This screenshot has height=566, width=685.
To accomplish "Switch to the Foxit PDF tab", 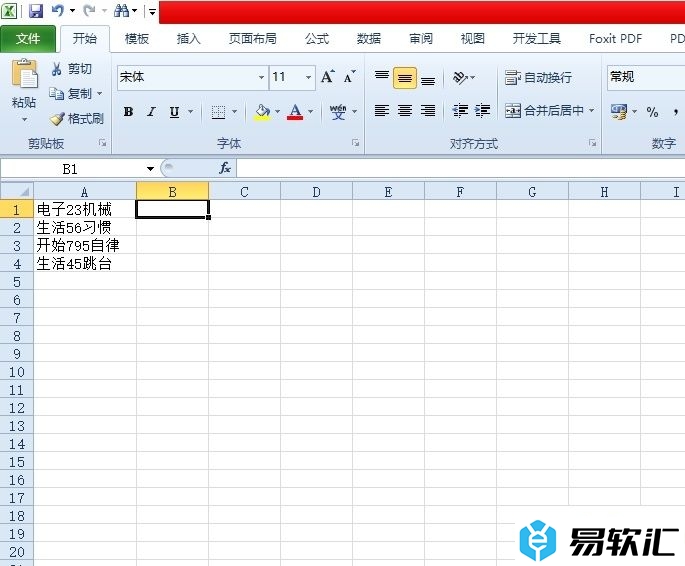I will pos(615,39).
